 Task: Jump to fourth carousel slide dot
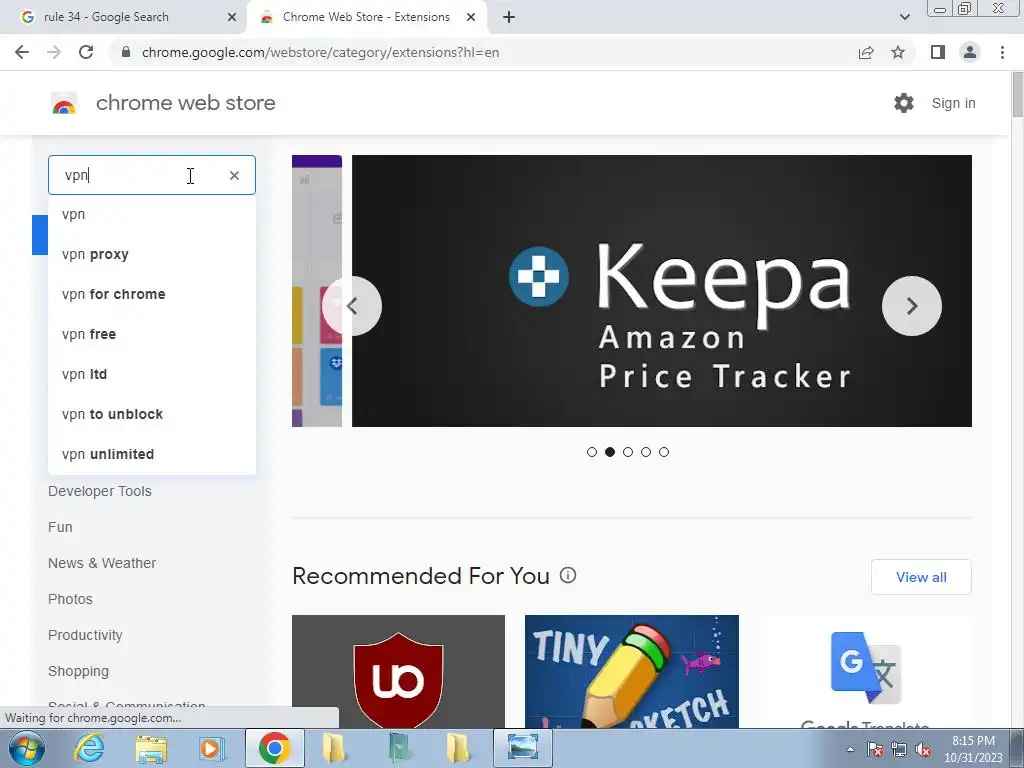coord(646,452)
